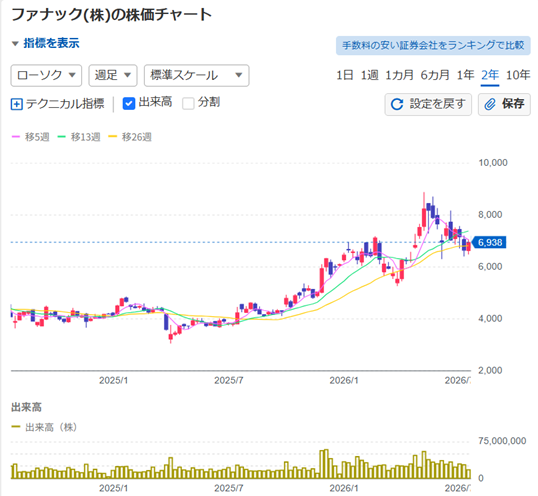Open the ローソク chart type dropdown
Viewport: 538px width, 496px height.
point(46,75)
